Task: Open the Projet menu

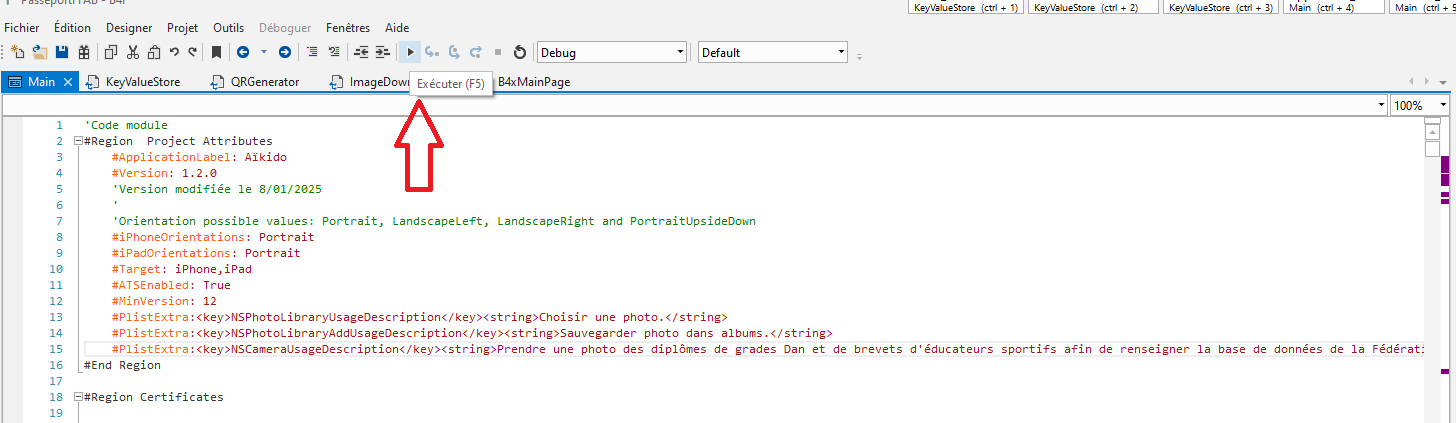Action: click(183, 28)
